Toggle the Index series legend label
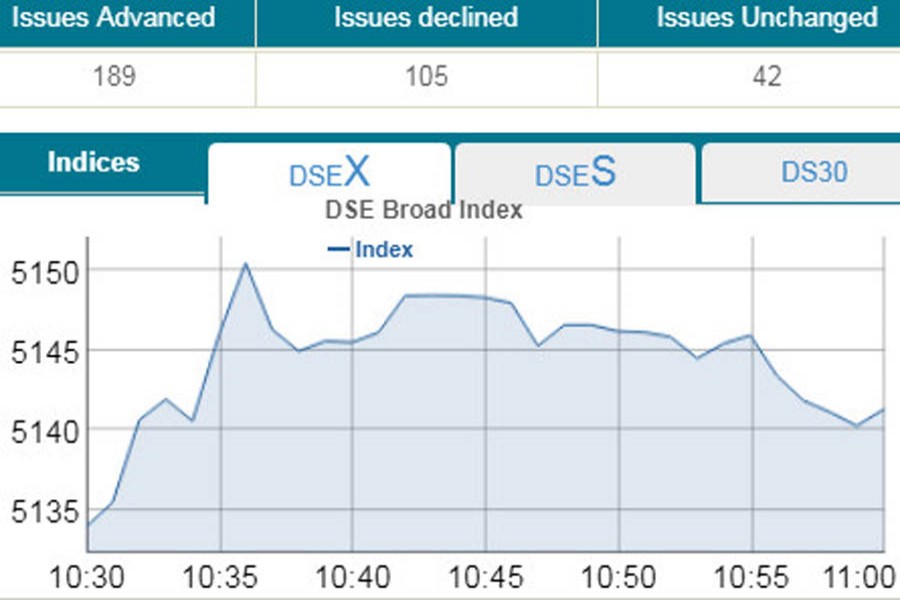This screenshot has height=600, width=900. coord(384,250)
